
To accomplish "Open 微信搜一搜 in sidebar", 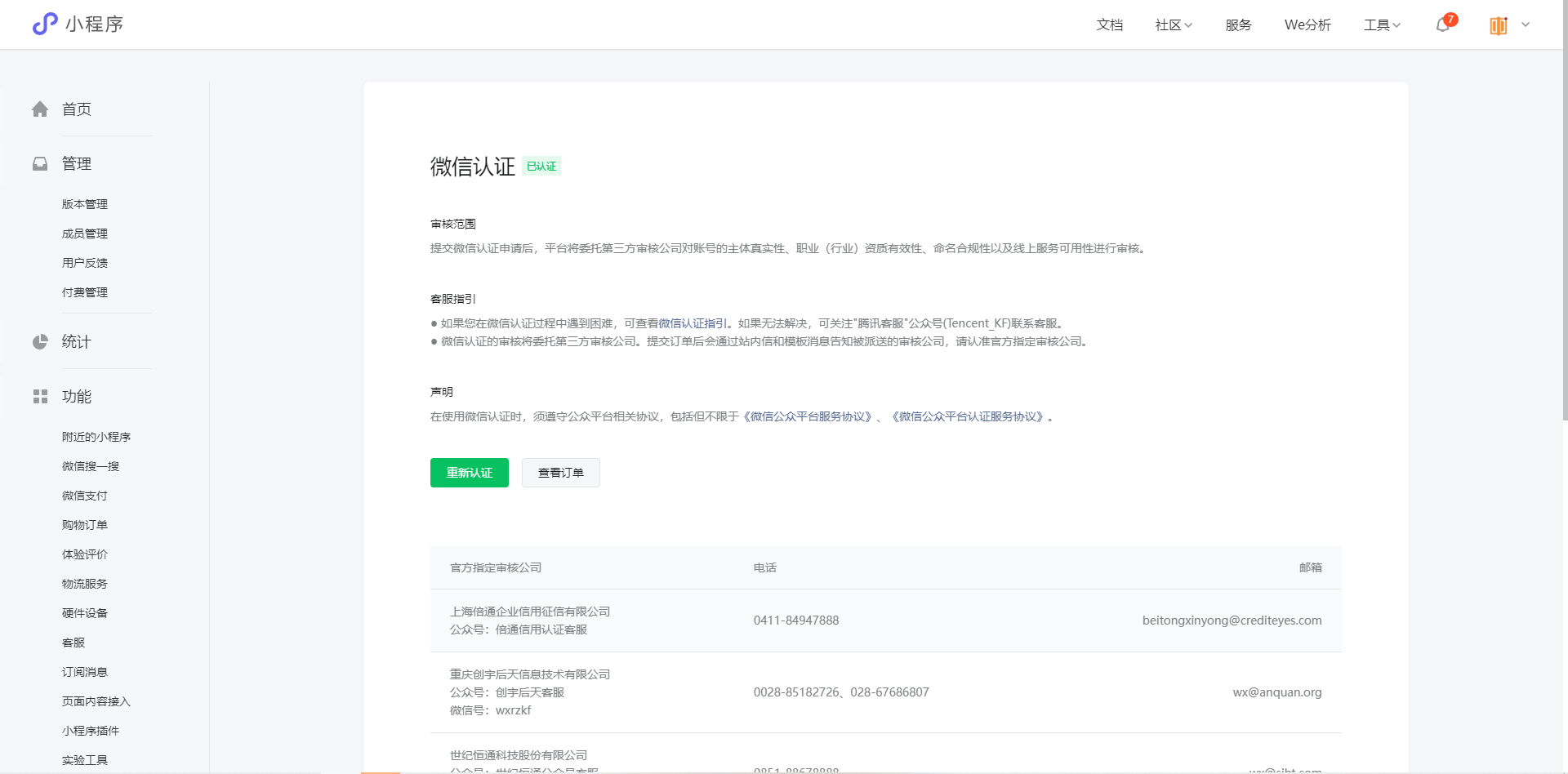I will click(91, 466).
